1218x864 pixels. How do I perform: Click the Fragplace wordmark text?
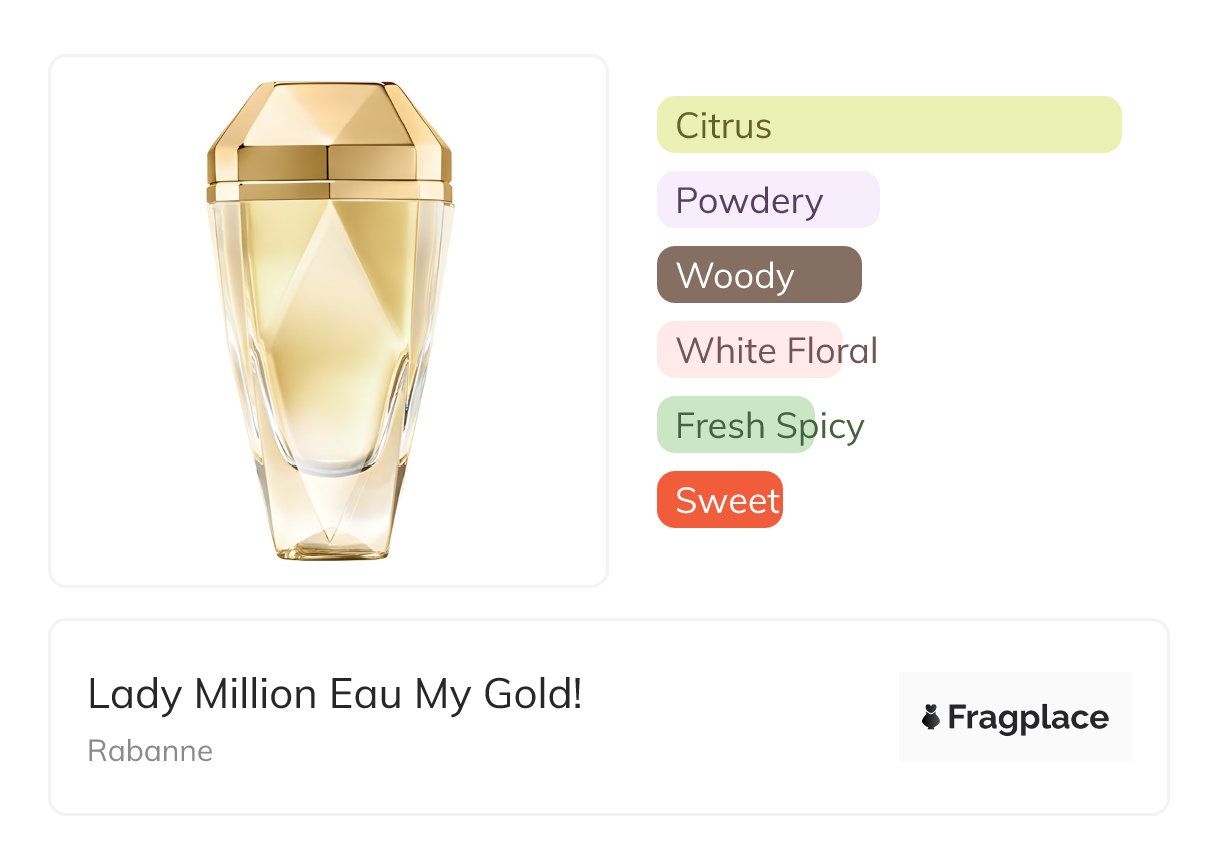[1028, 717]
